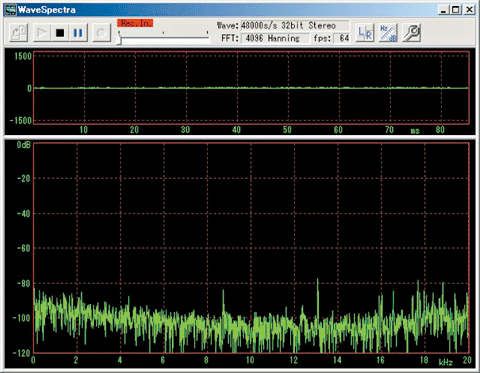Maximize the WaveSpectra window
480x373 pixels.
(456, 10)
